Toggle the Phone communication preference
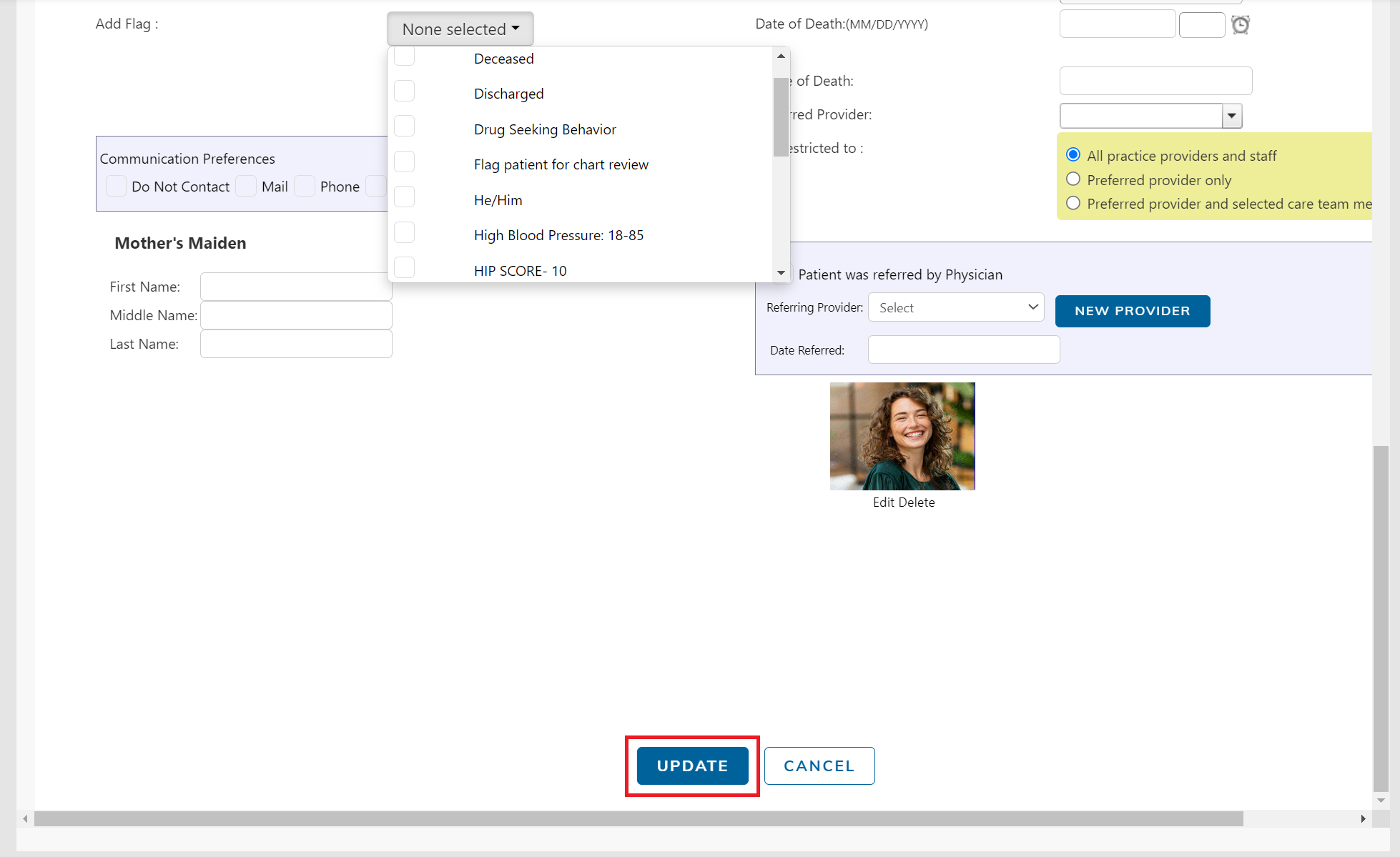Screen dimensions: 1400x857 tap(305, 186)
